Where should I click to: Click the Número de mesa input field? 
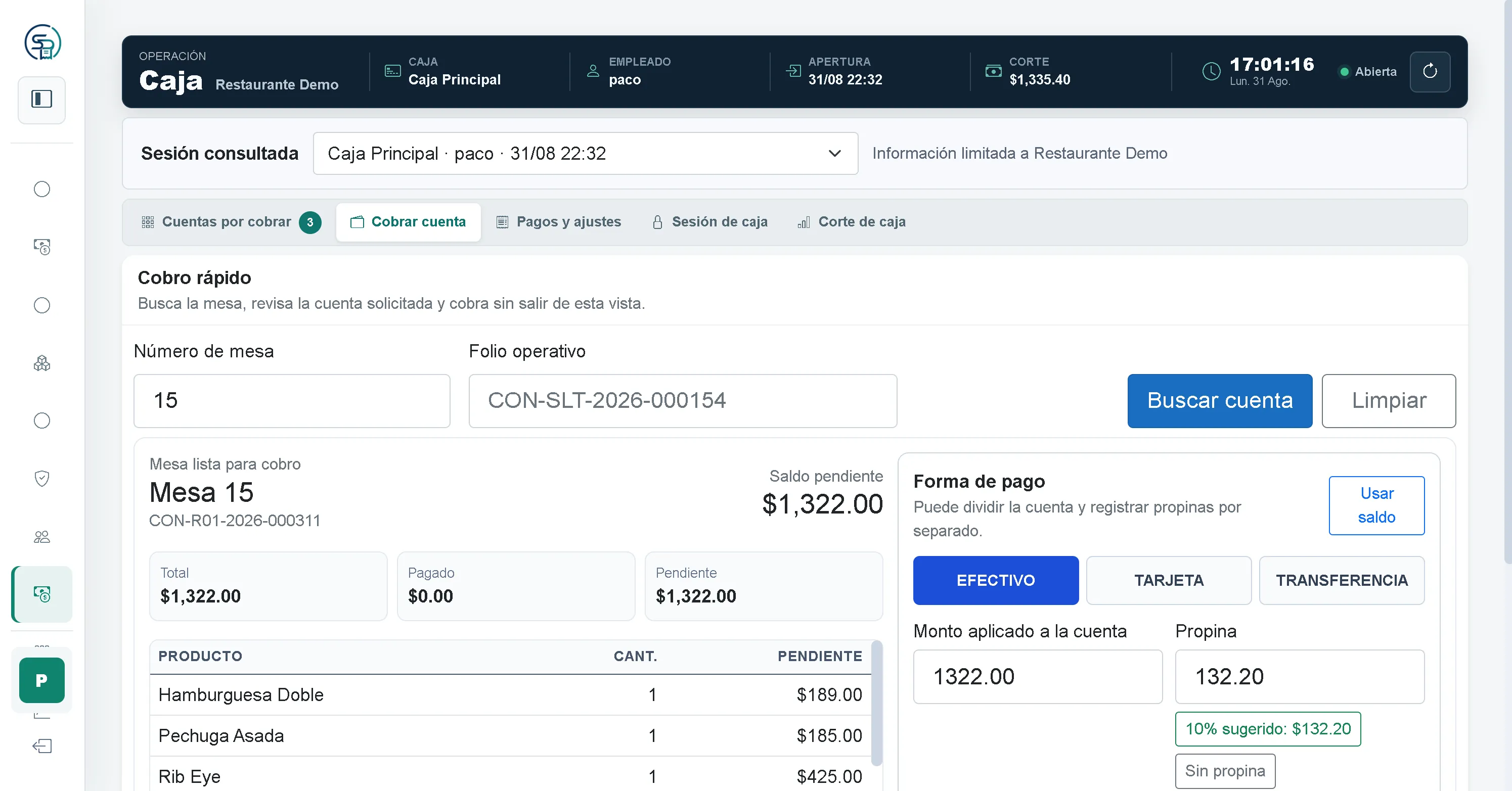[292, 401]
